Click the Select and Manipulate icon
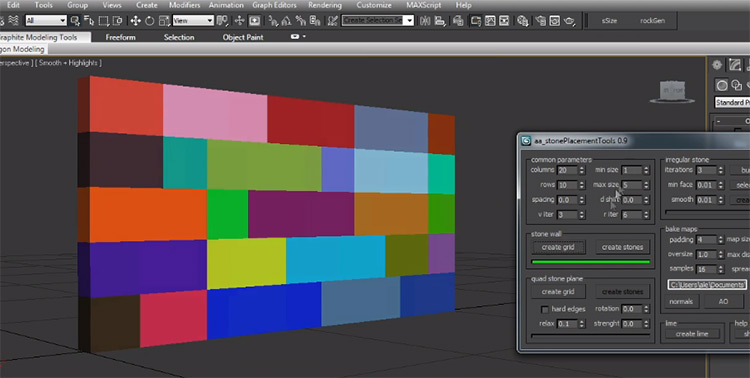This screenshot has height=378, width=750. point(239,21)
